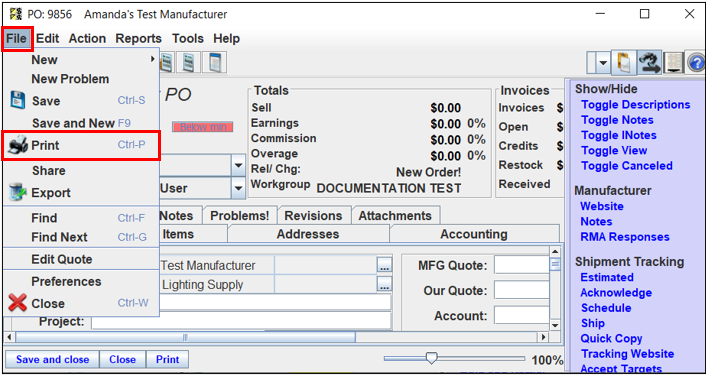Click the horizontal scrollbar thumb
706x377 pixels.
(x=185, y=337)
